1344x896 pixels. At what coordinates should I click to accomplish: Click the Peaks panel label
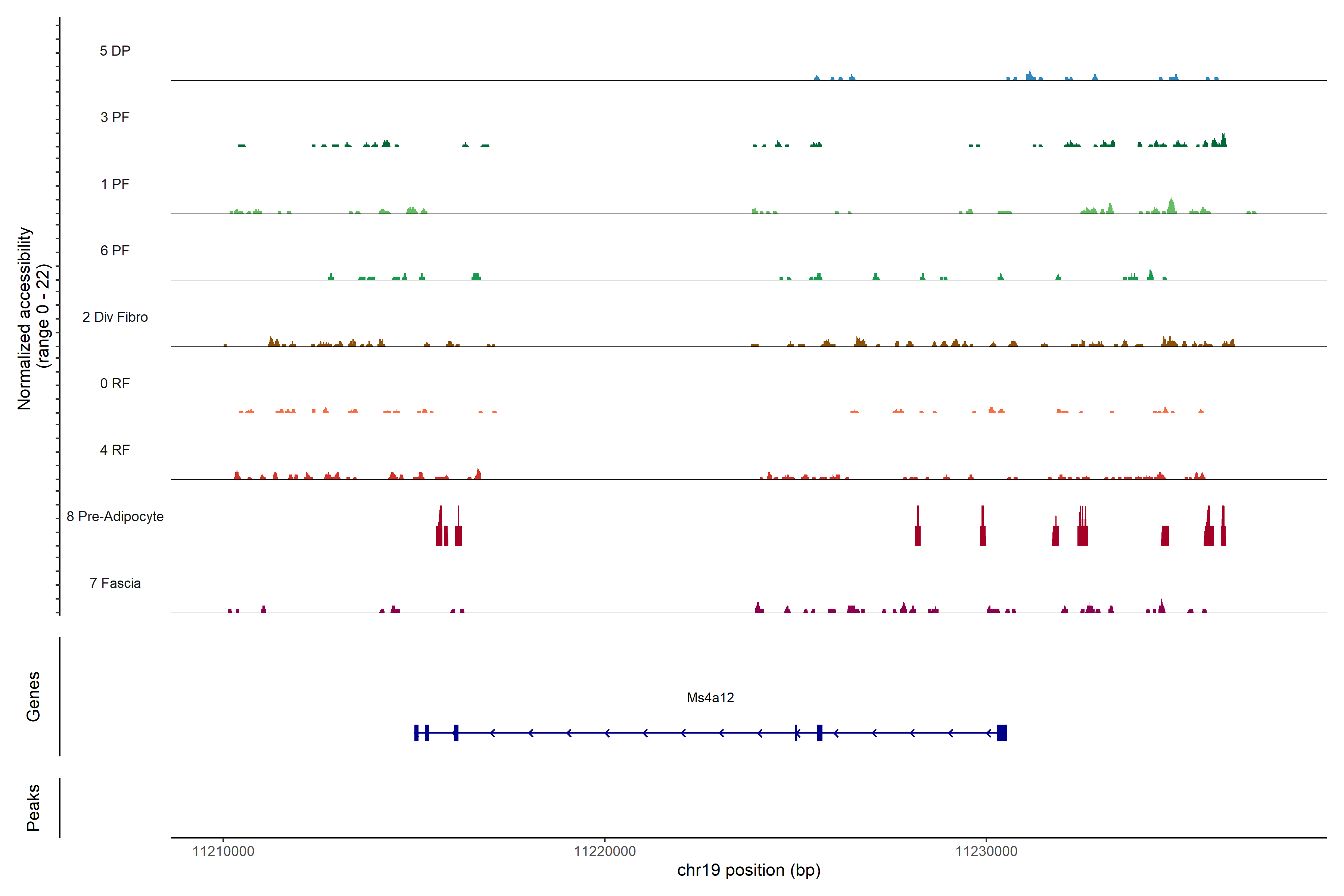33,807
